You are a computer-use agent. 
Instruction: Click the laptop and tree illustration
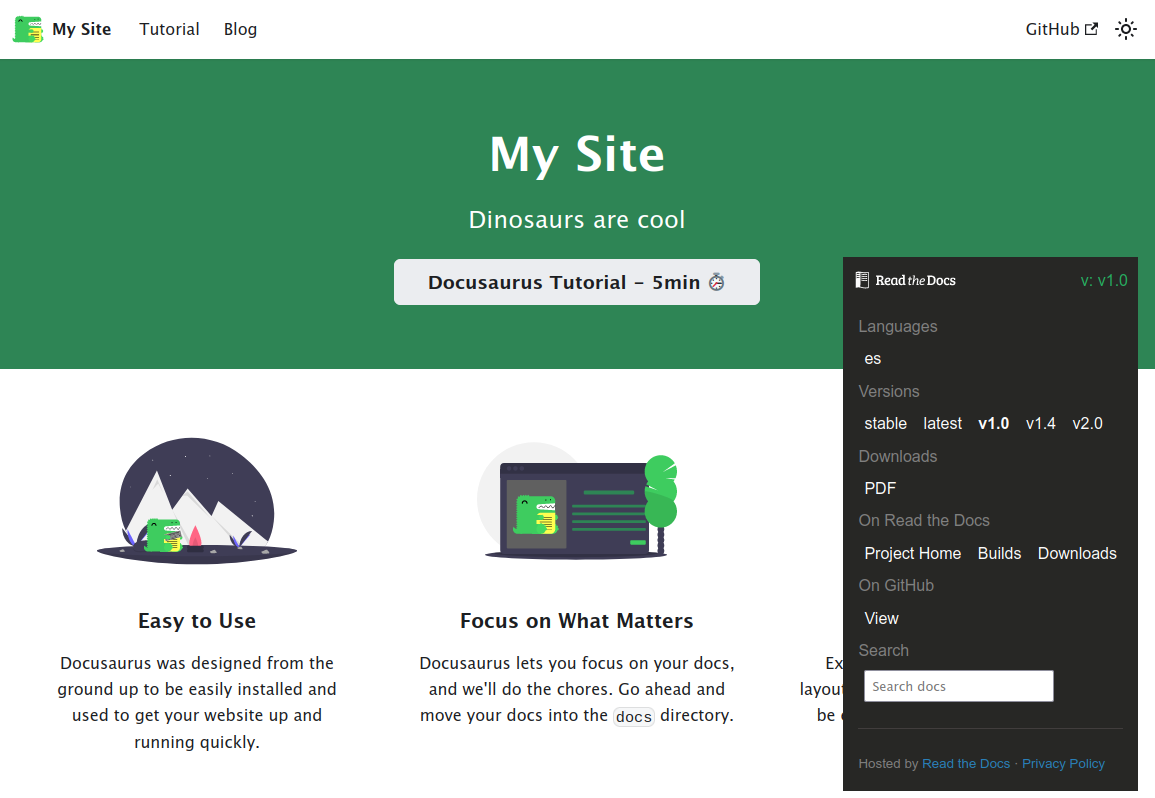click(x=578, y=501)
